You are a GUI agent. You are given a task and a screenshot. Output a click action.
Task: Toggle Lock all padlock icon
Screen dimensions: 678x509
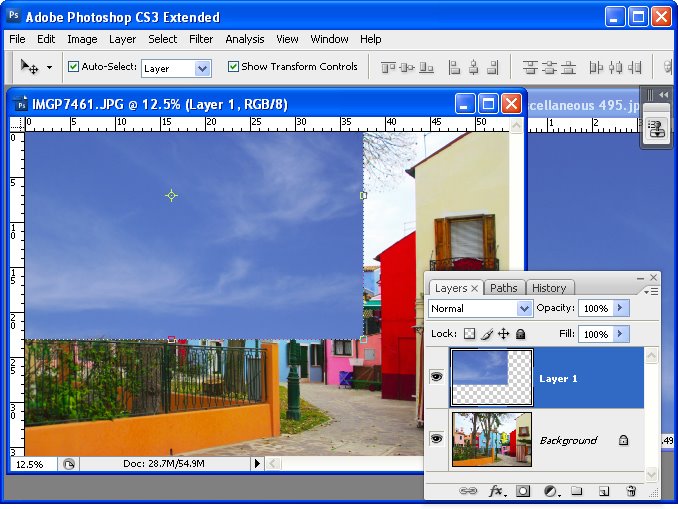click(x=521, y=334)
